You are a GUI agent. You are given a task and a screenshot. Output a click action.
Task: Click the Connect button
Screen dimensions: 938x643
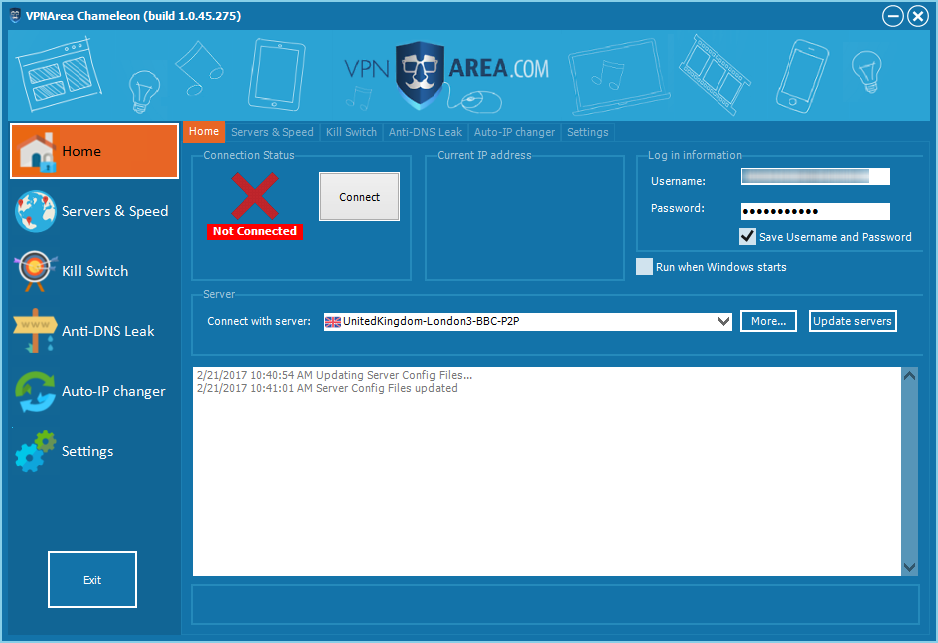[x=360, y=197]
